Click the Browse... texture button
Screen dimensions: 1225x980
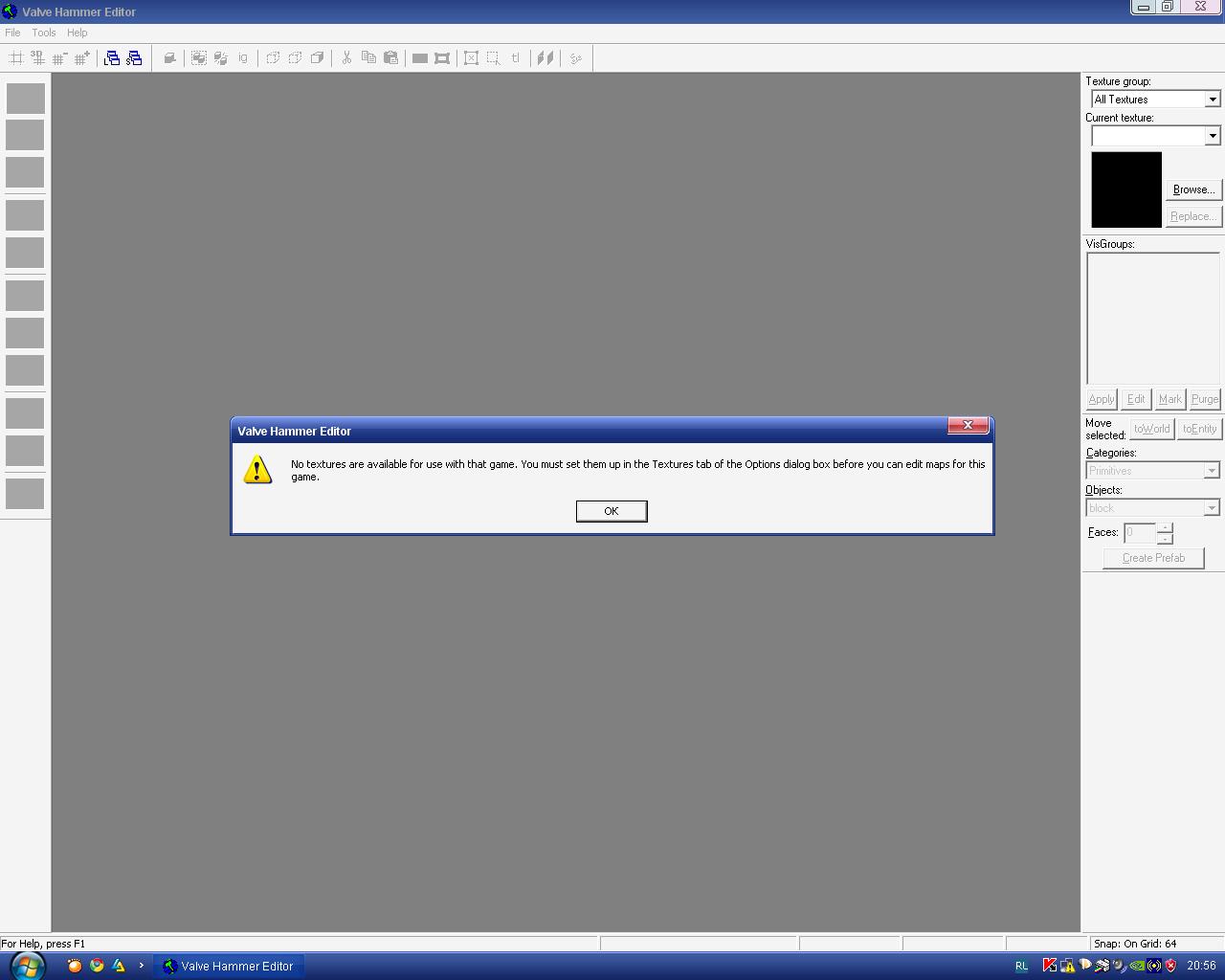[x=1193, y=189]
